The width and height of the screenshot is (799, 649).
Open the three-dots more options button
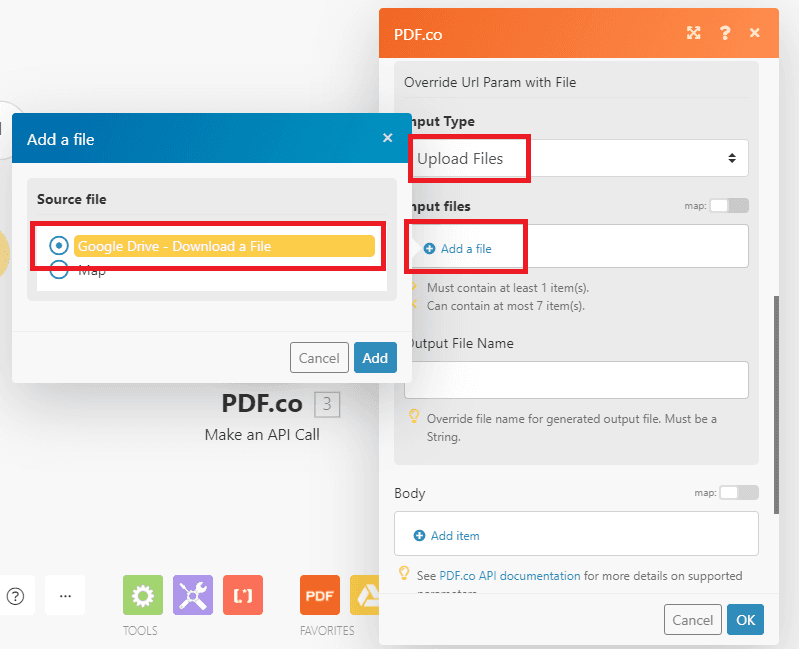(x=65, y=596)
